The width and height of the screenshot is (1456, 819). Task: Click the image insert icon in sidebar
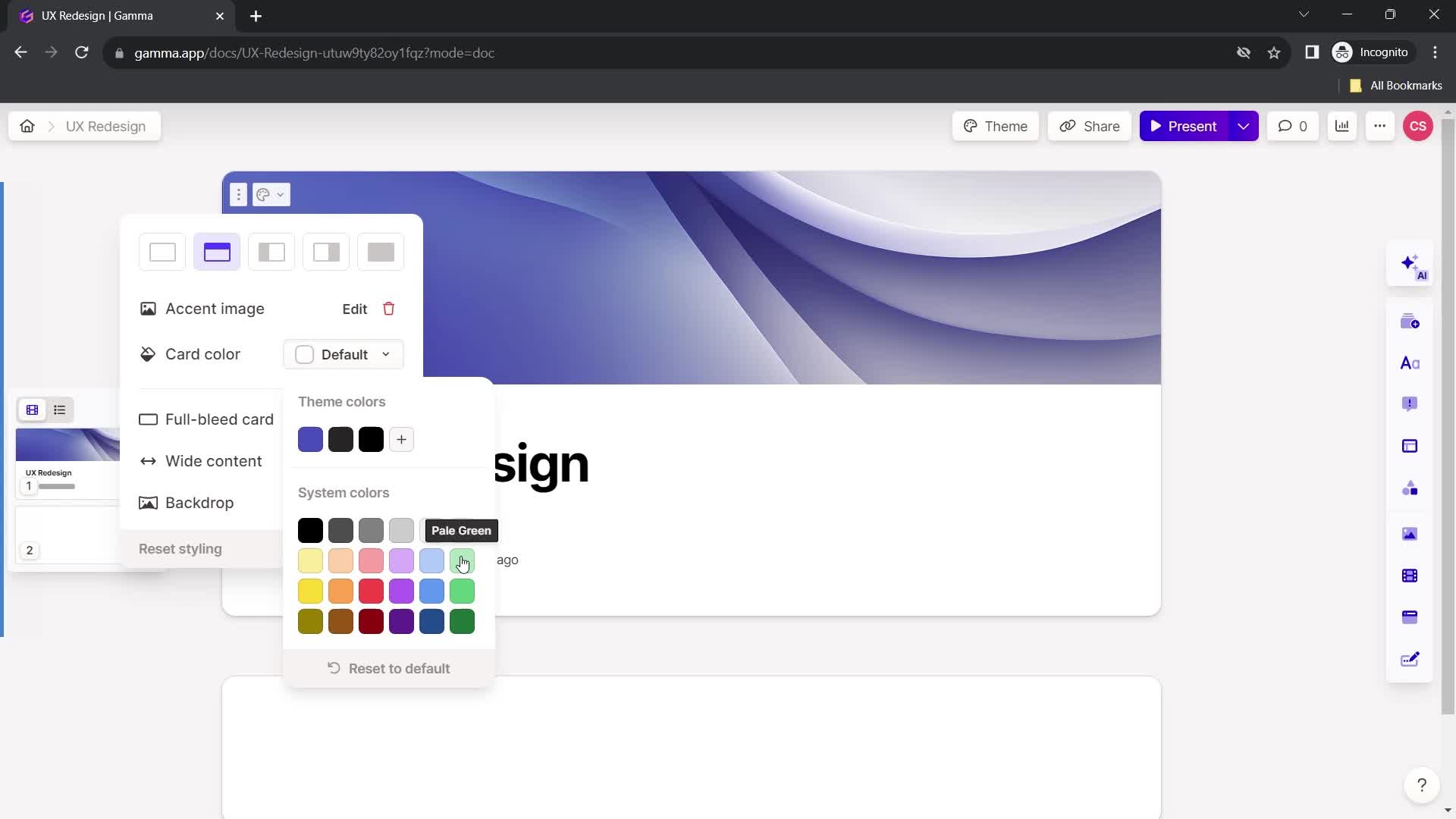click(x=1416, y=536)
